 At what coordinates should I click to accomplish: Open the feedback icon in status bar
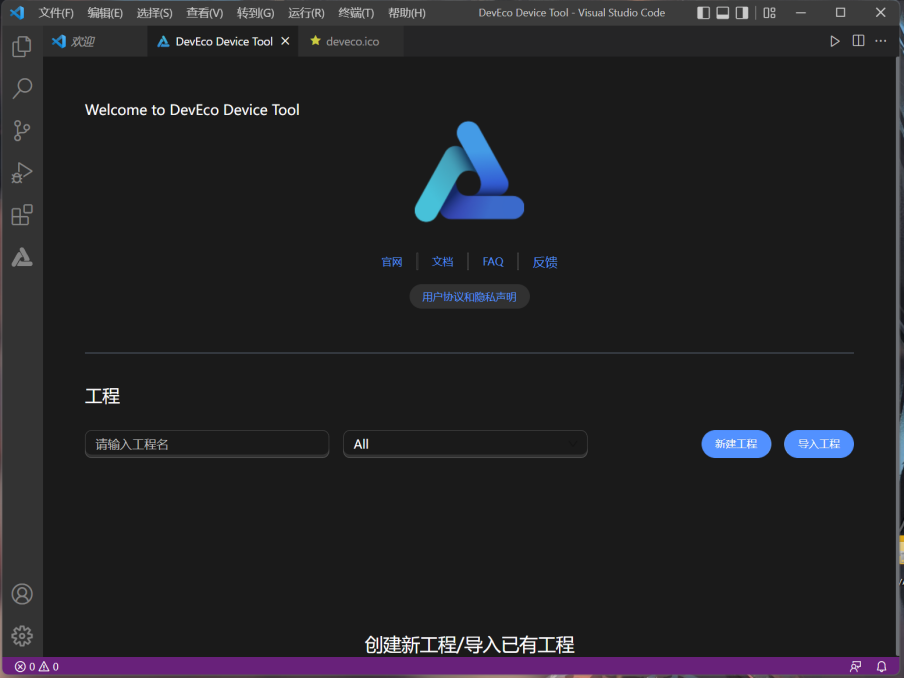coord(856,666)
